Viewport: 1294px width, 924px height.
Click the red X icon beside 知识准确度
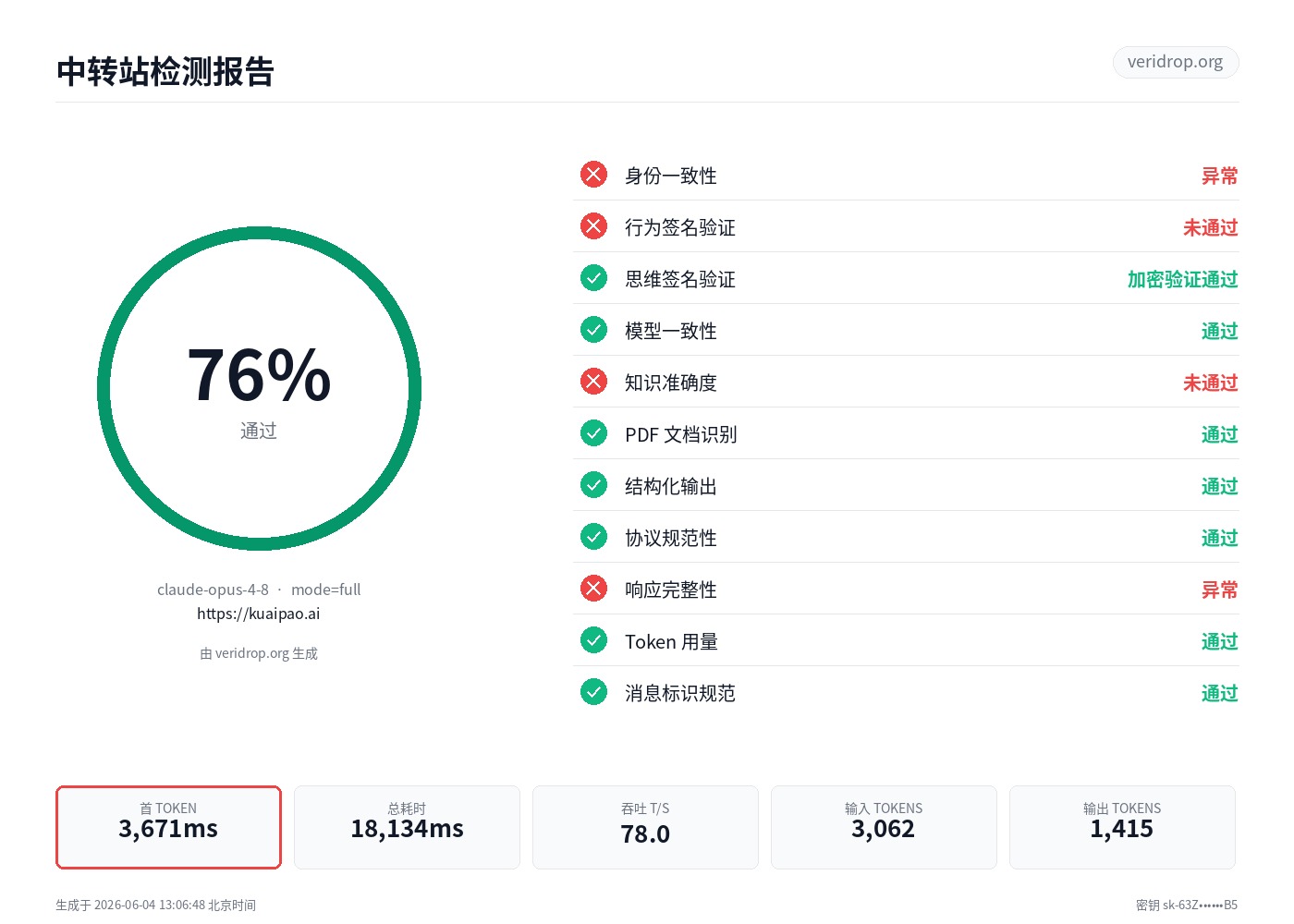(x=593, y=382)
